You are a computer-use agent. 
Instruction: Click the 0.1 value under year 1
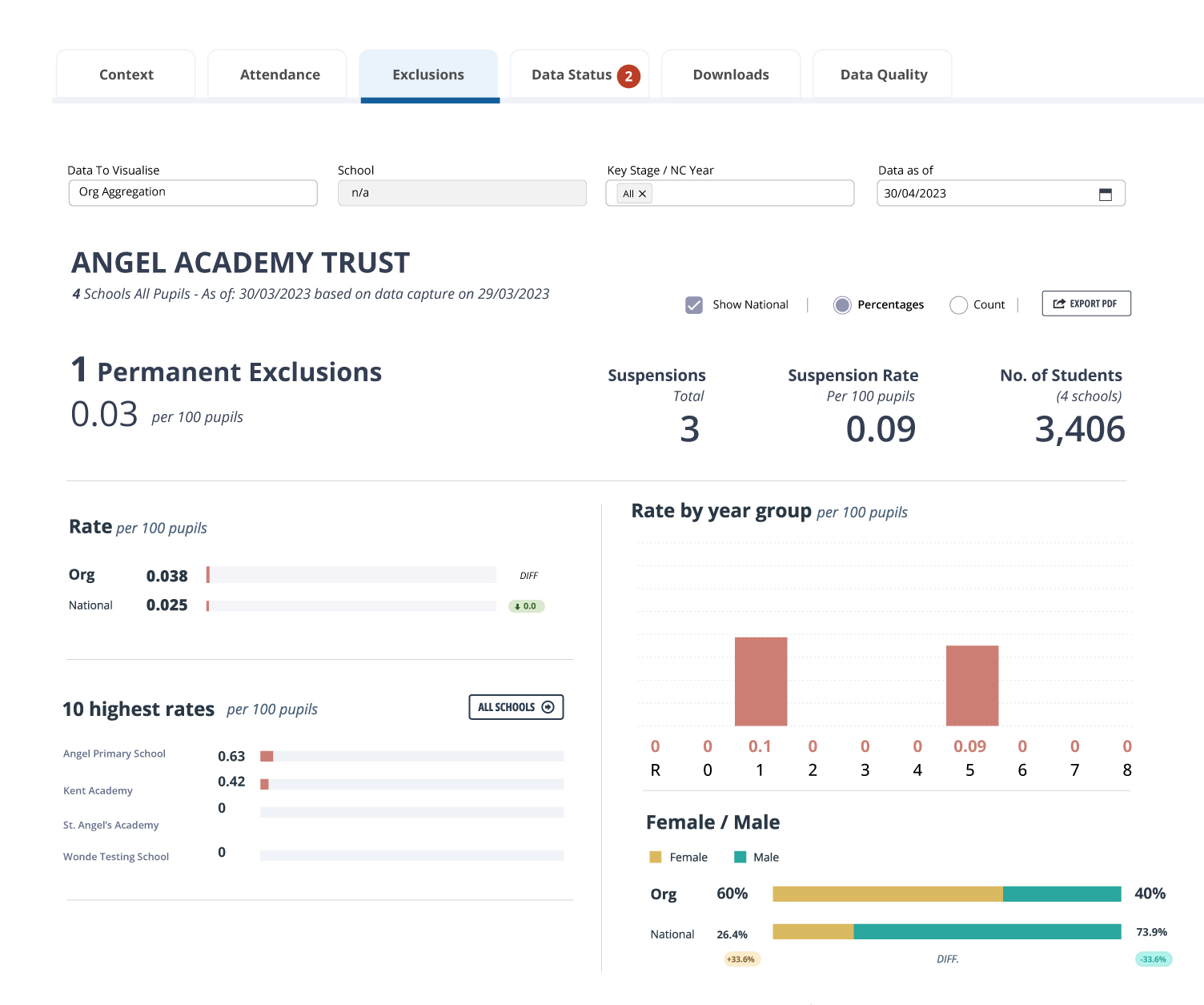[x=760, y=746]
